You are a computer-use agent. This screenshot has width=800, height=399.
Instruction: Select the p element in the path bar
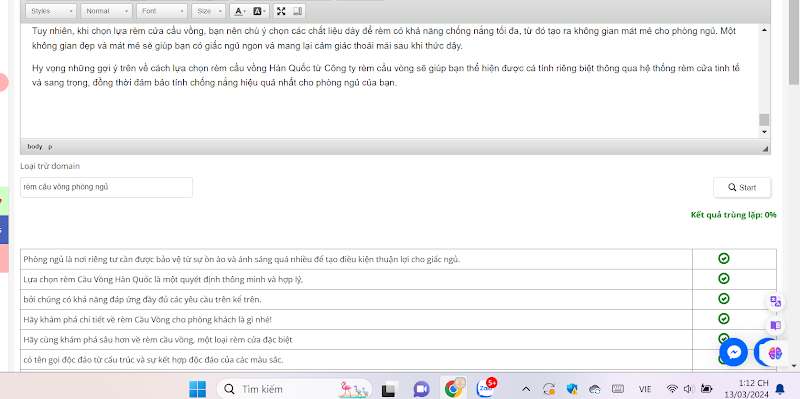click(x=50, y=147)
